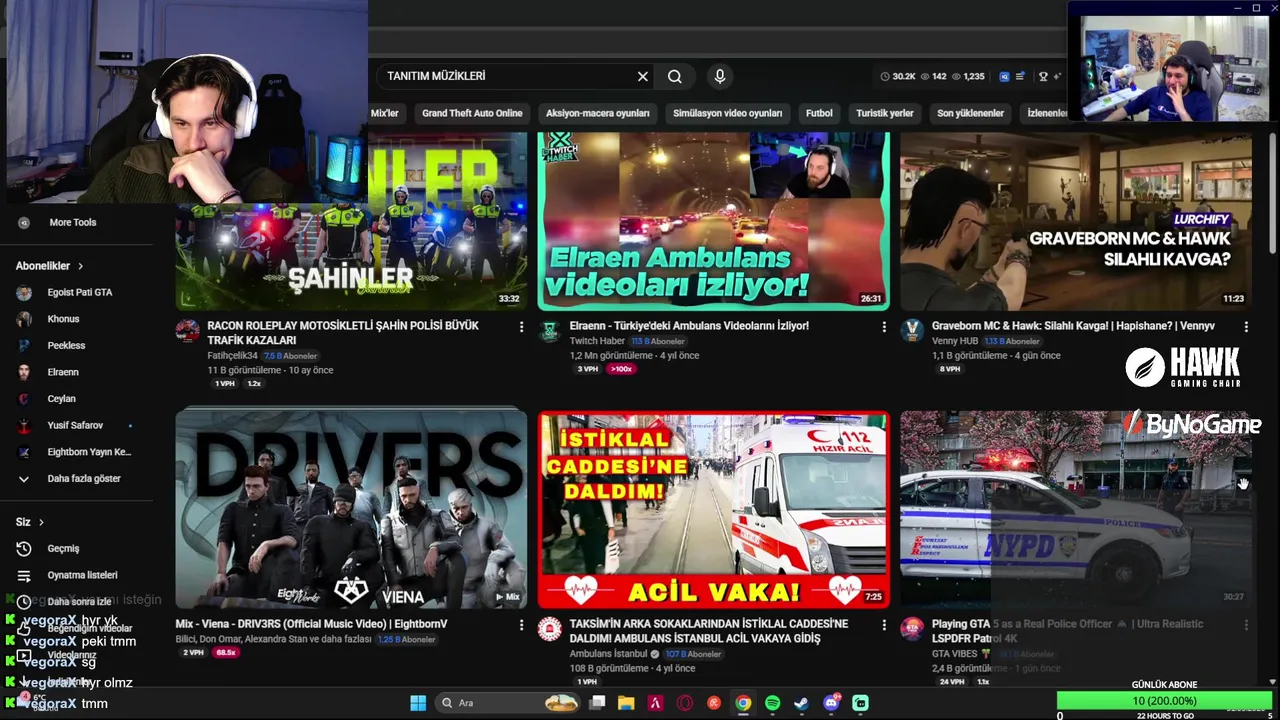The width and height of the screenshot is (1280, 720).
Task: Open File Explorer from the taskbar
Action: coord(626,703)
